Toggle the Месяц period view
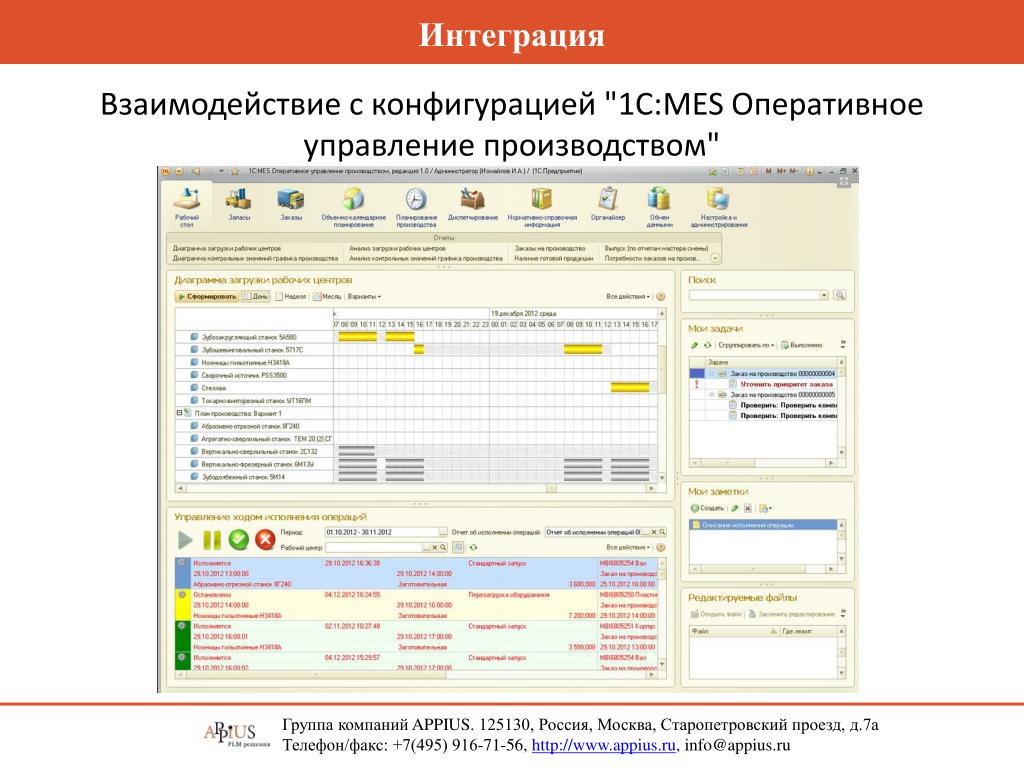Viewport: 1024px width, 768px height. tap(327, 296)
